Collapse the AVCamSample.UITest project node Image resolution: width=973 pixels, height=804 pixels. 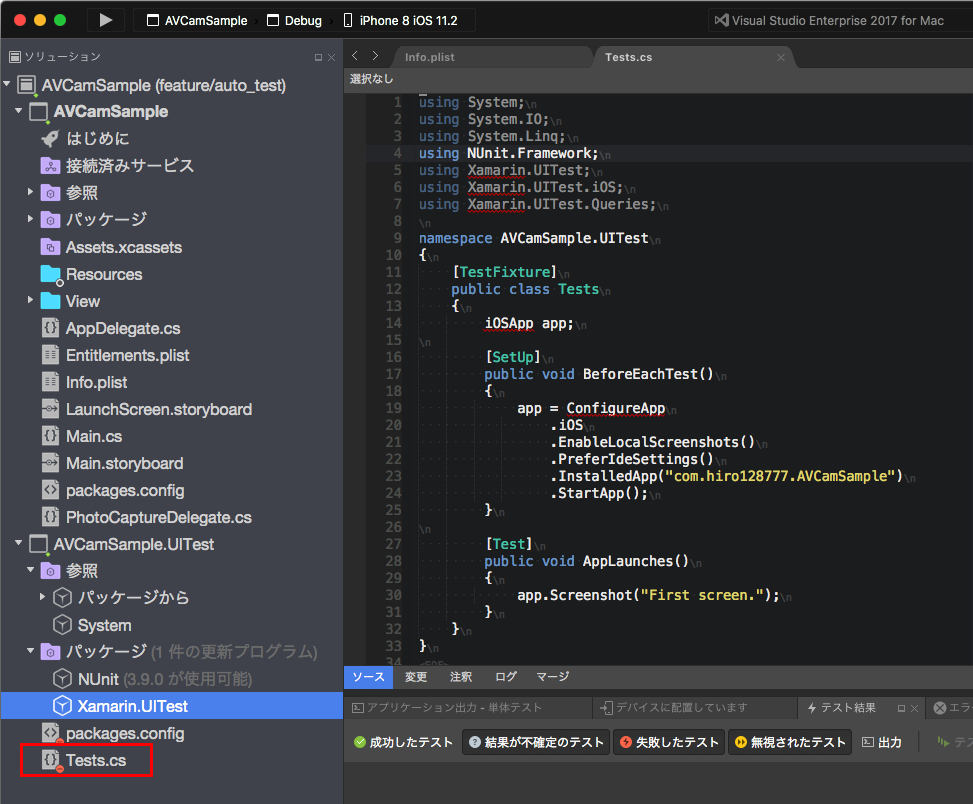tap(19, 543)
